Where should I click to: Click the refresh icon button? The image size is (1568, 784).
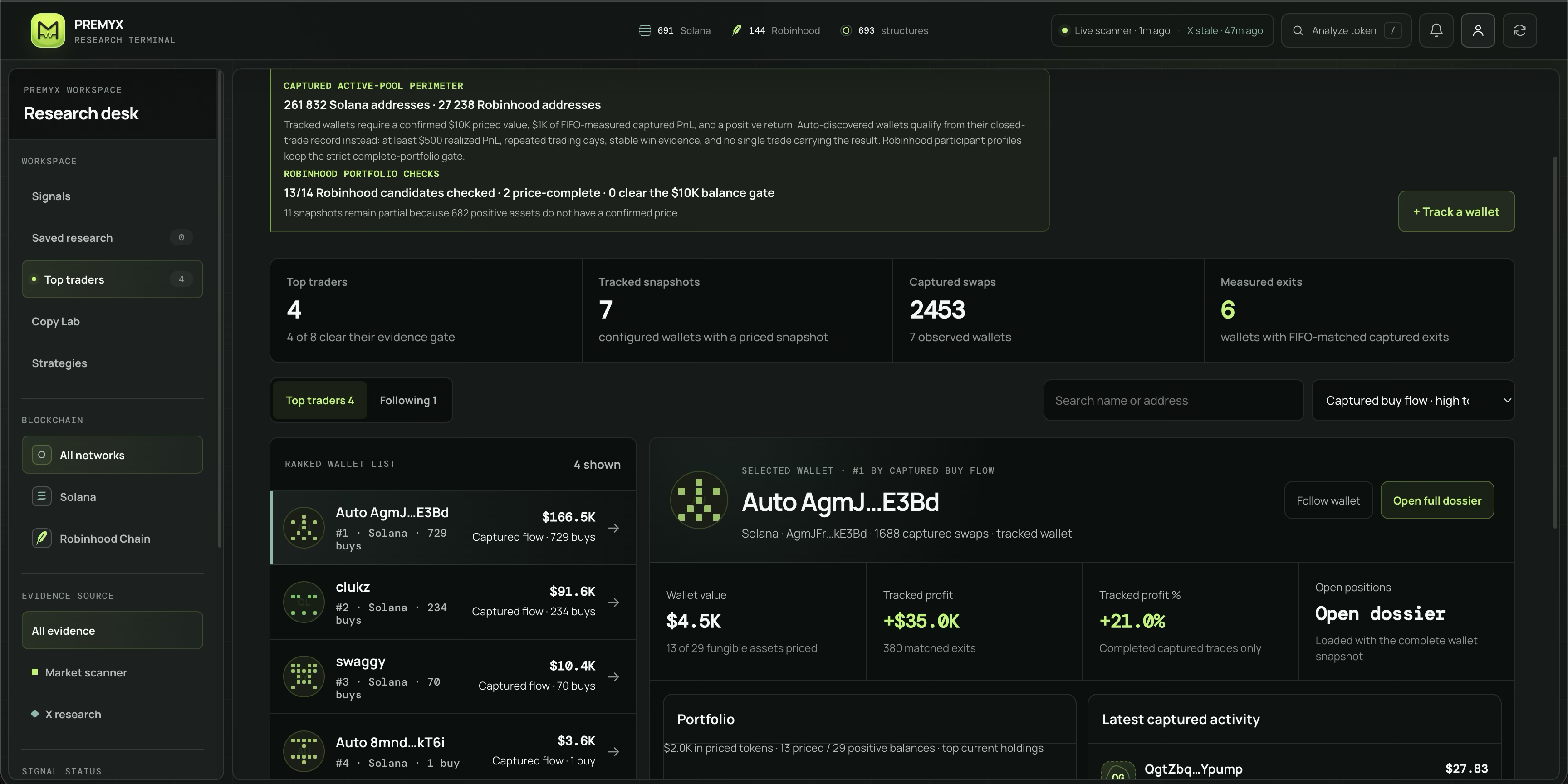1520,30
